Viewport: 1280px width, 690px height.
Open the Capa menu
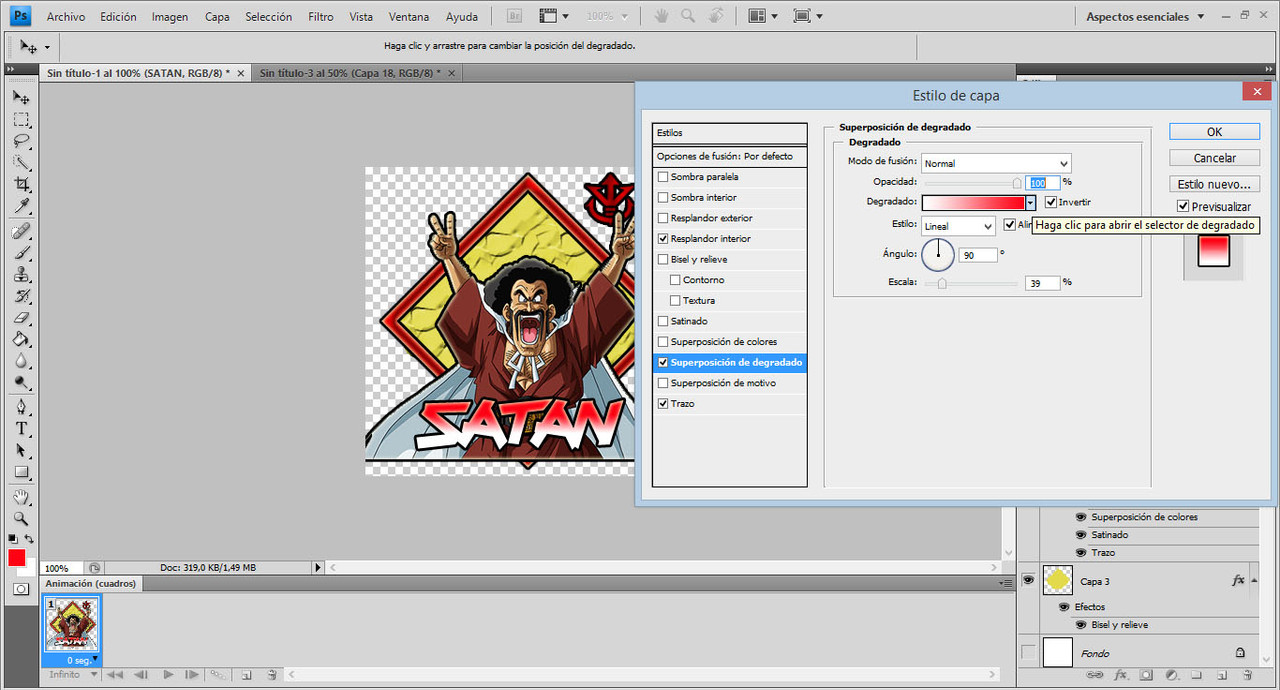[217, 17]
